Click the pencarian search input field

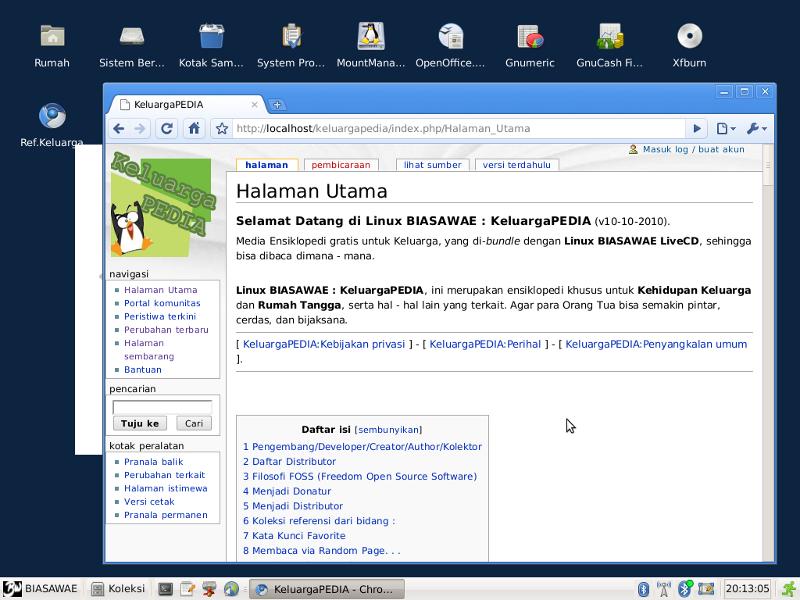pyautogui.click(x=162, y=407)
